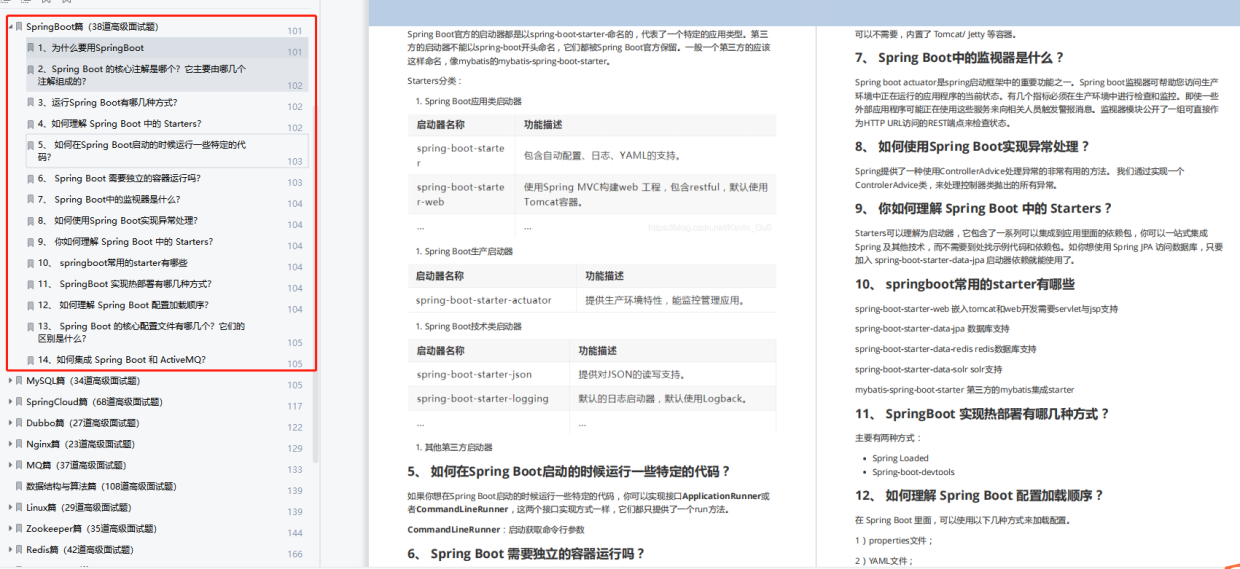1240x569 pixels.
Task: Expand the Dubbo篇 outline chapter
Action: (10, 423)
